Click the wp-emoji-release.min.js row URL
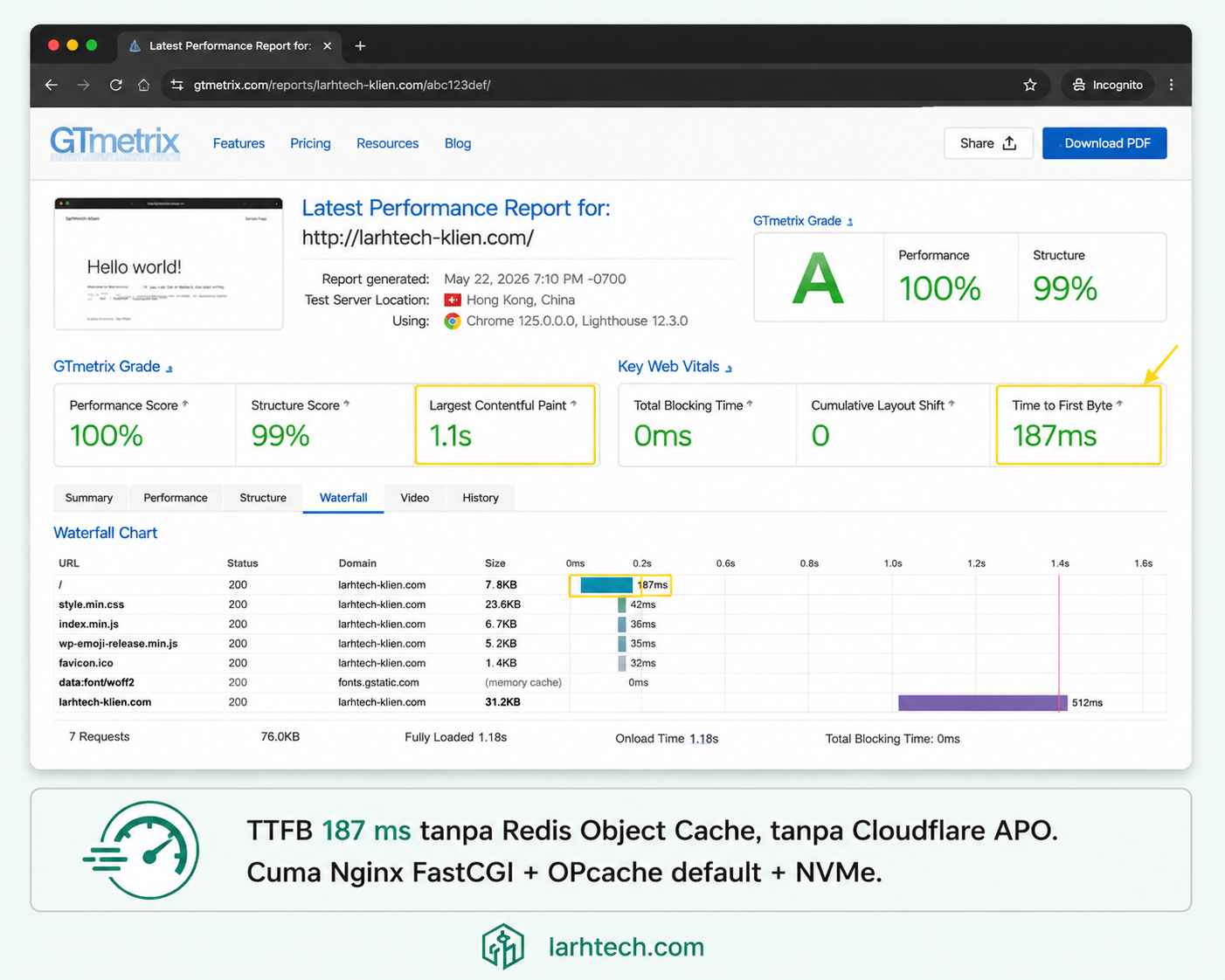1225x980 pixels. pos(118,644)
